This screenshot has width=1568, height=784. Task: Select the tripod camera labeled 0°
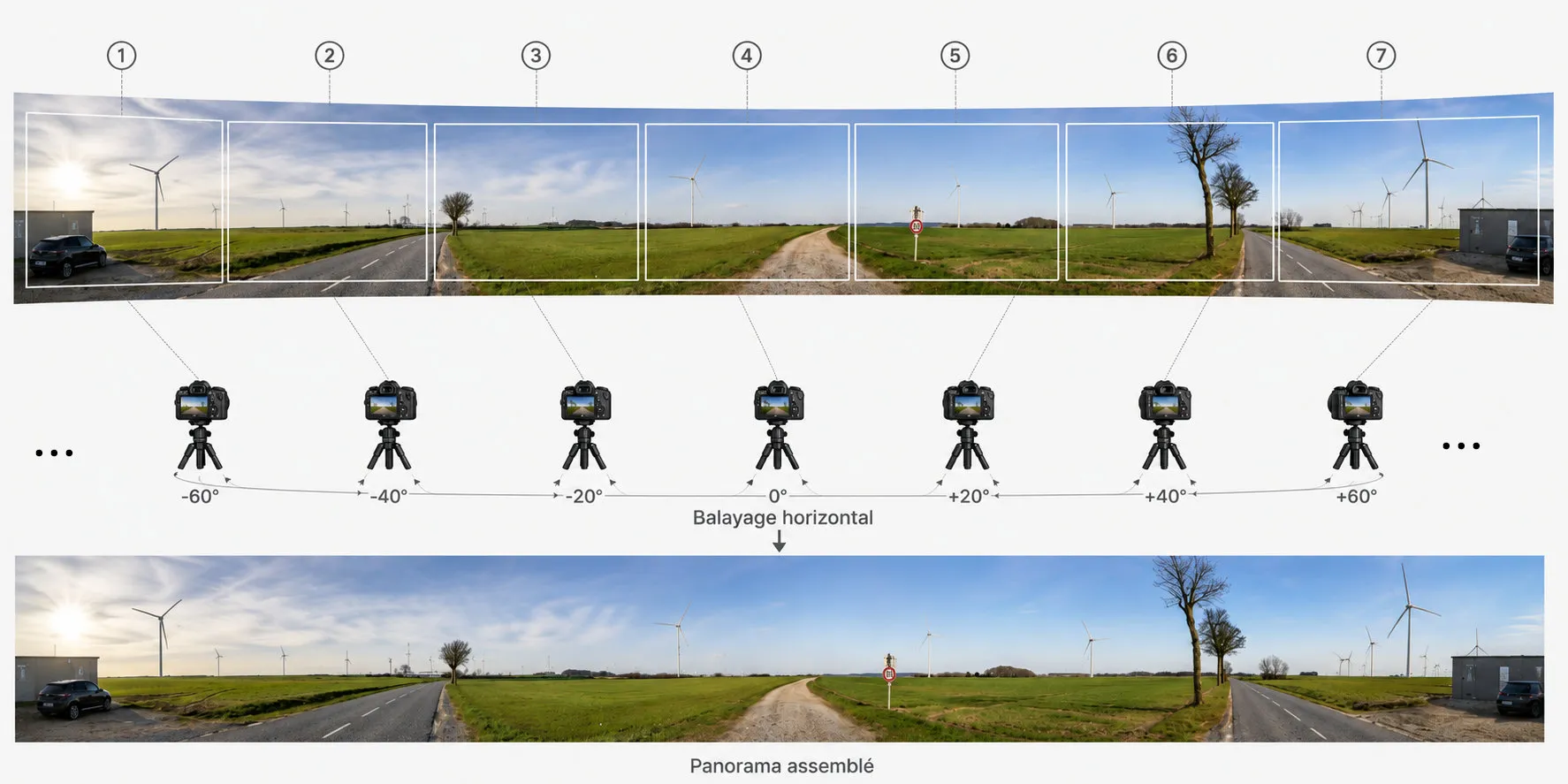778,425
